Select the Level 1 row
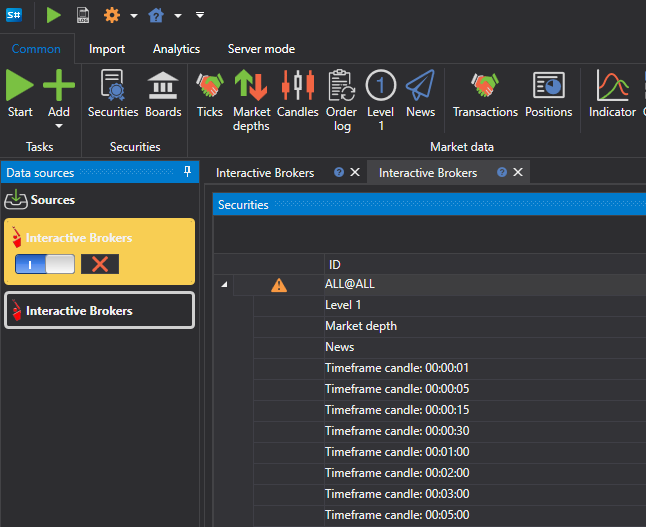The height and width of the screenshot is (527, 646). [x=449, y=305]
